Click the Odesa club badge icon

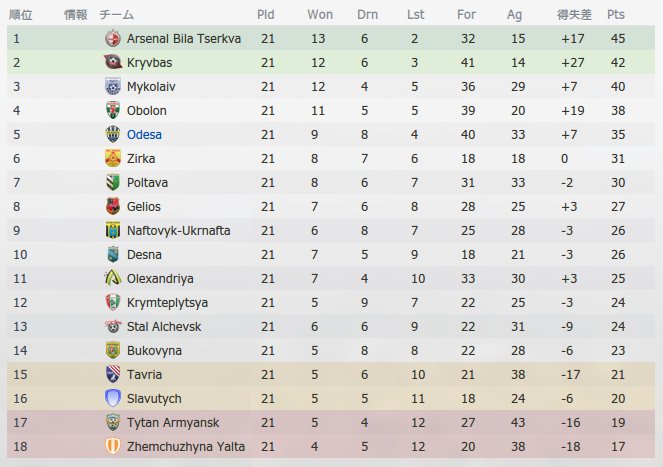pyautogui.click(x=113, y=135)
